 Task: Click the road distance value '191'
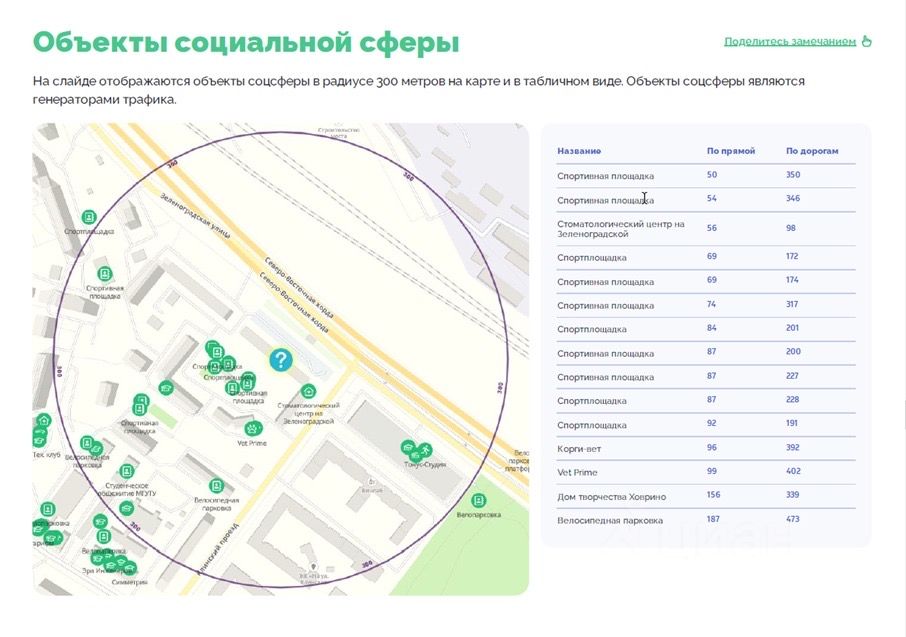792,423
